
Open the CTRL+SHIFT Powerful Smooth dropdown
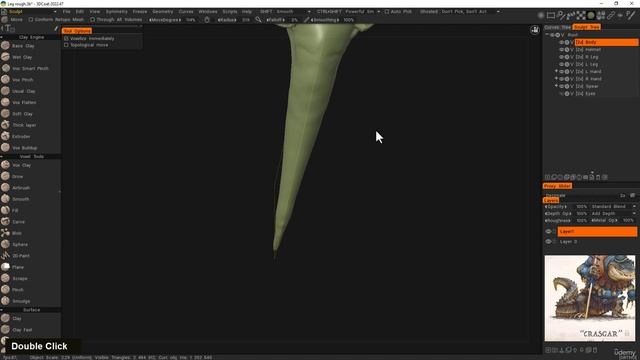(378, 12)
